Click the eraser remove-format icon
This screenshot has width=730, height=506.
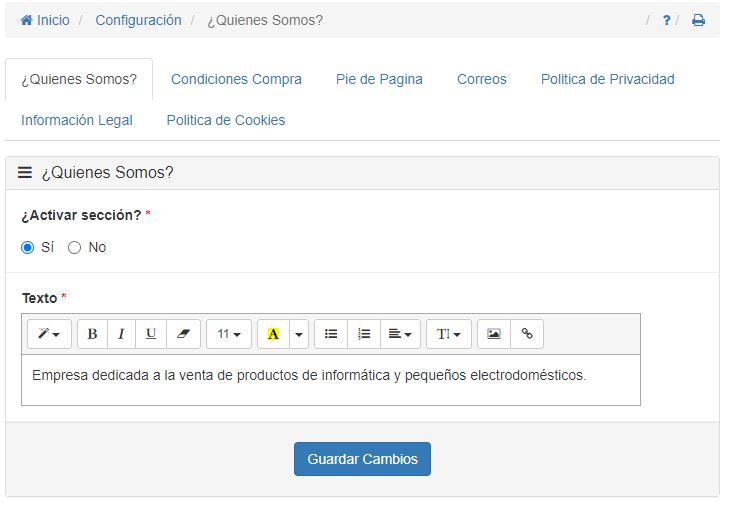click(183, 334)
